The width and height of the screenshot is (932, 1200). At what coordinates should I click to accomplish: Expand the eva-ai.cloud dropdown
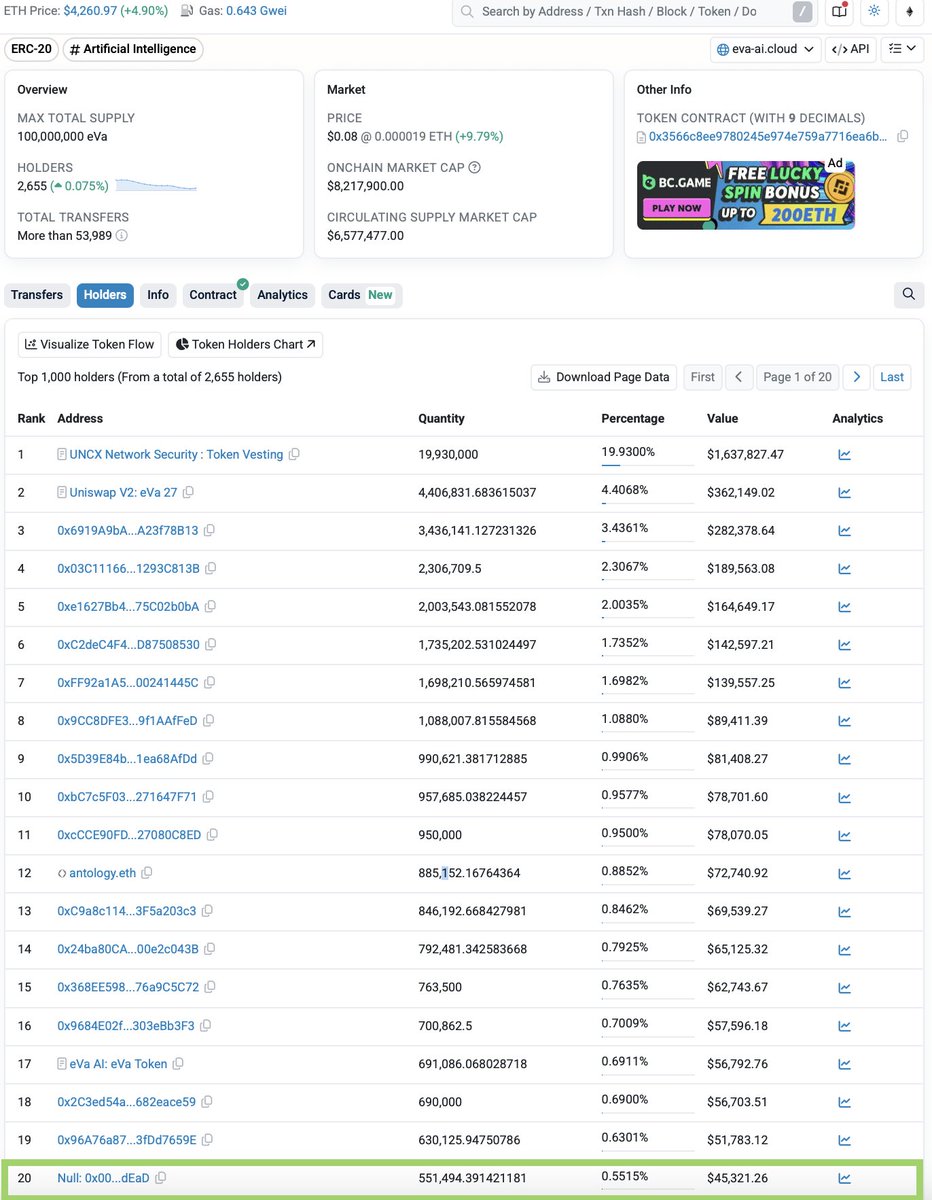coord(766,49)
